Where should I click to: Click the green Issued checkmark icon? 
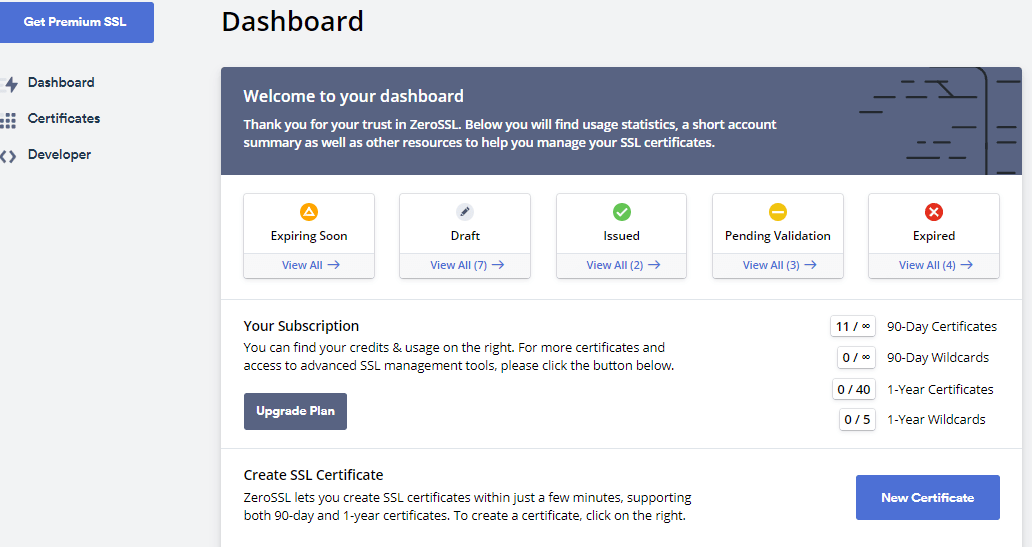pyautogui.click(x=621, y=212)
